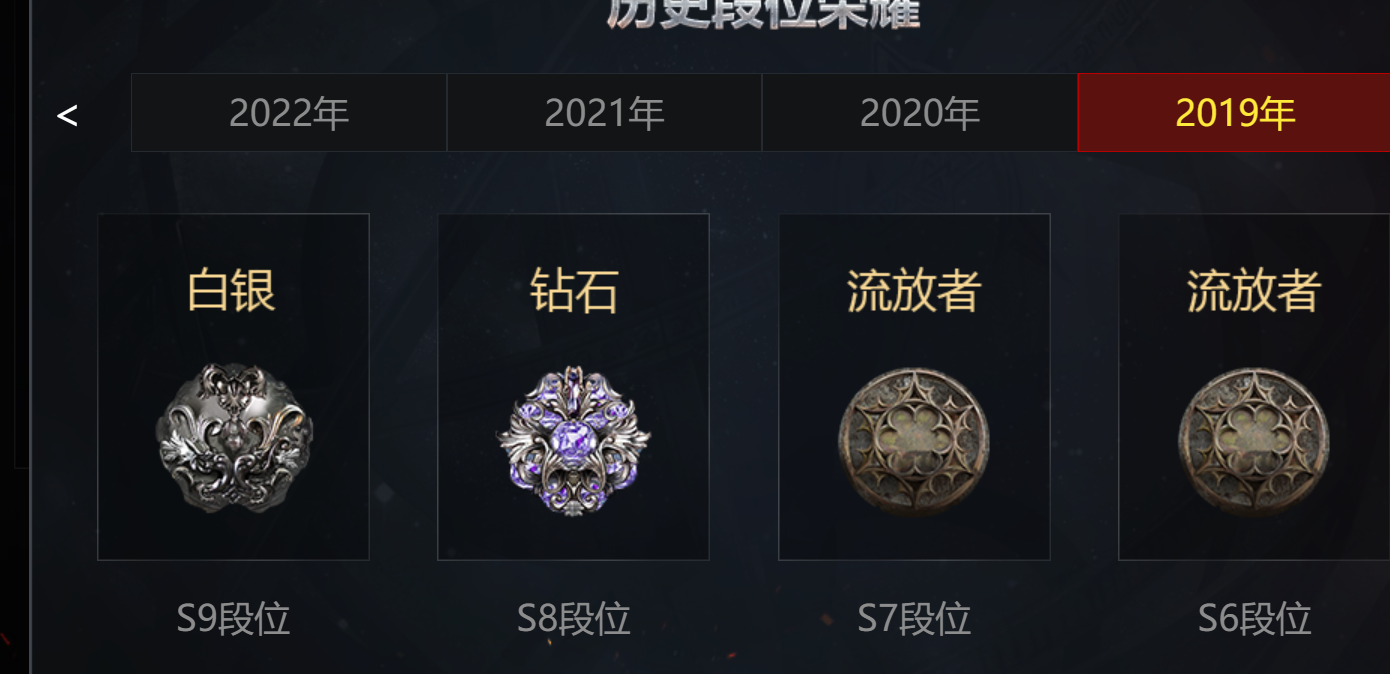This screenshot has height=674, width=1390.
Task: Select the S7 bronze exile medallion
Action: 914,441
